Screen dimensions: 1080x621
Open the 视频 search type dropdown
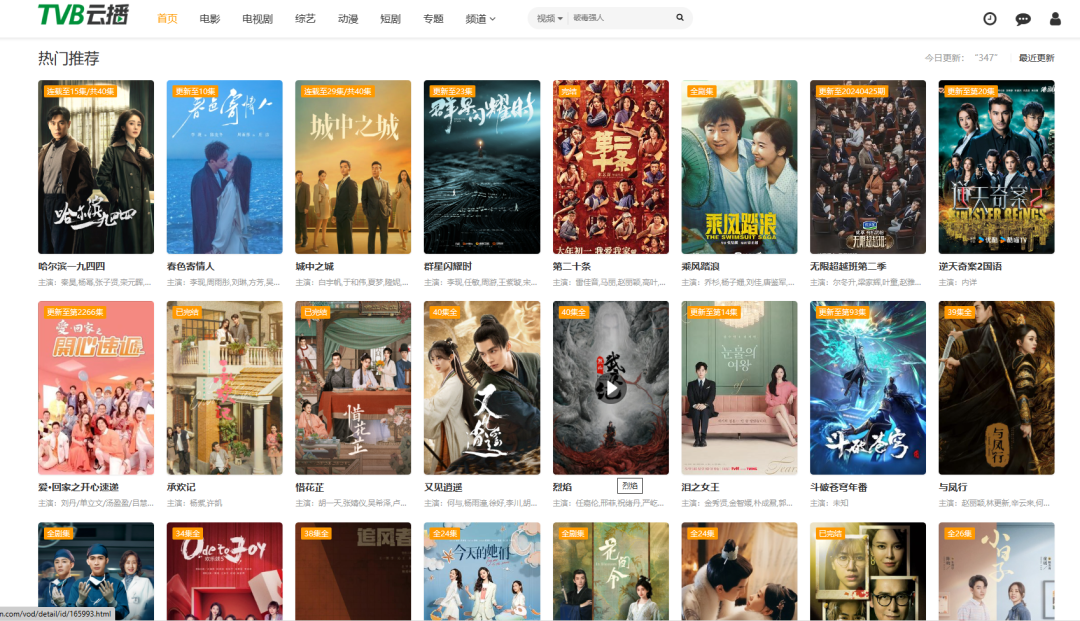(x=550, y=18)
